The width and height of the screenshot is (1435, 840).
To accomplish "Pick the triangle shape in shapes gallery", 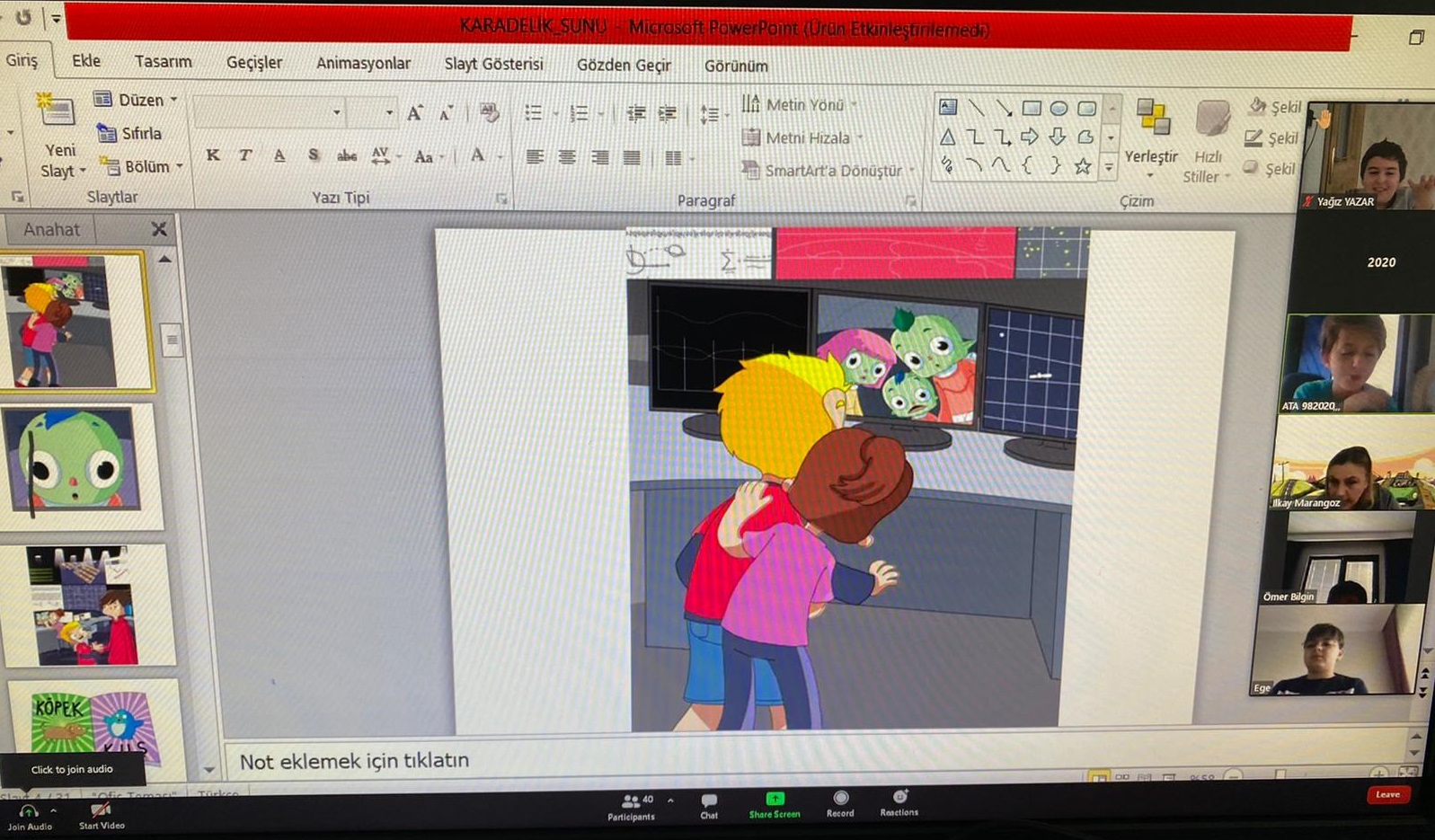I will [x=947, y=137].
